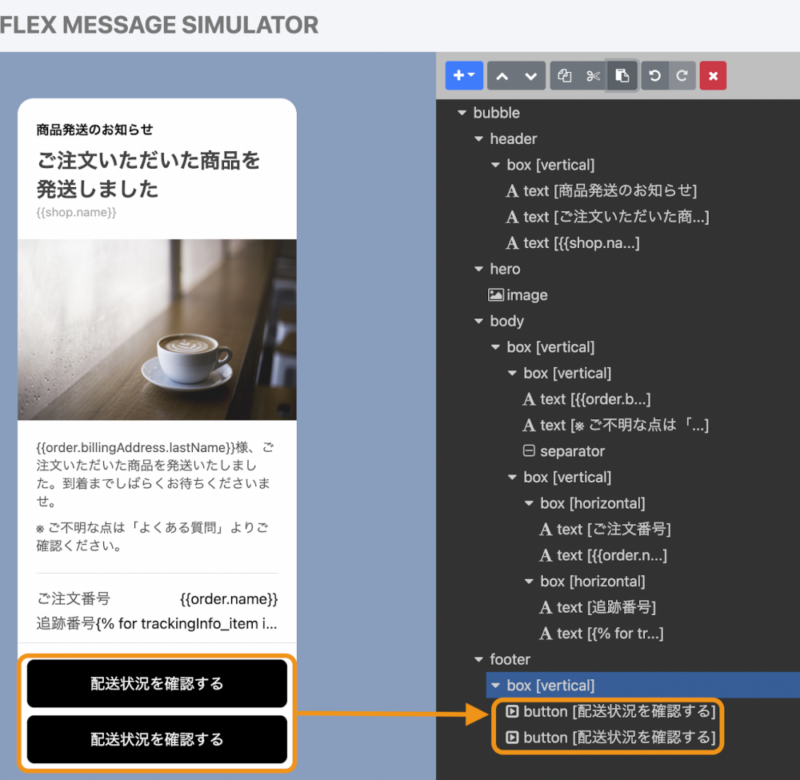The image size is (800, 780).
Task: Click the upper black 配送状況を確認する preview button
Action: [157, 683]
